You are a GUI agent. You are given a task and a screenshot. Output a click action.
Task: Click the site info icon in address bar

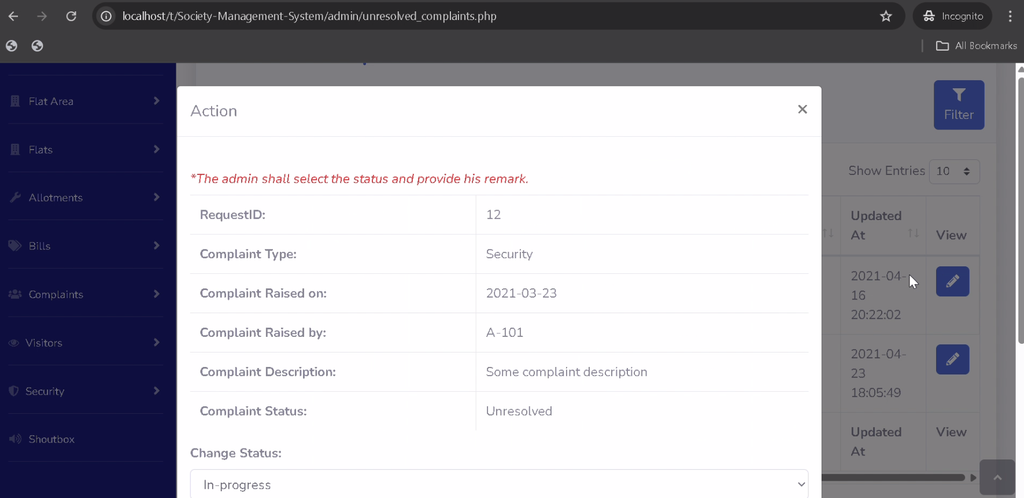[106, 16]
